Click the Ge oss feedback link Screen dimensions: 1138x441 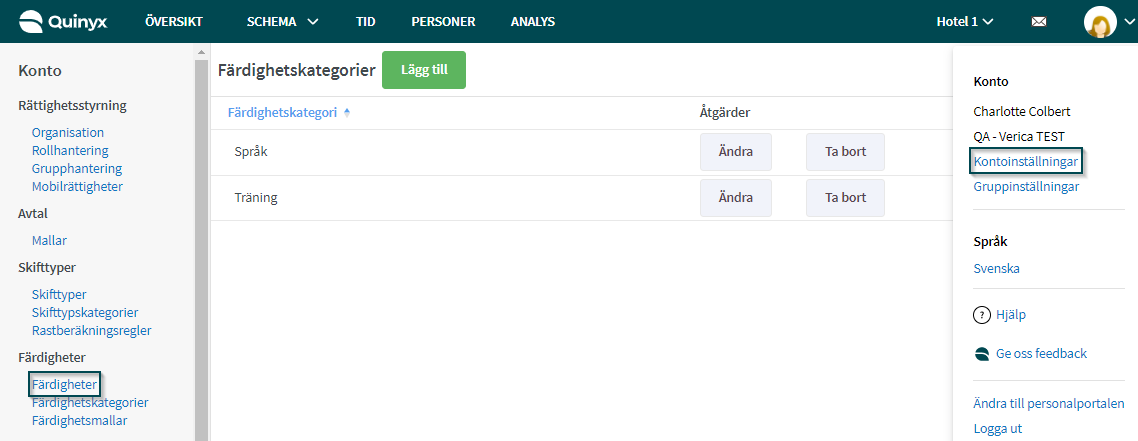[1041, 354]
